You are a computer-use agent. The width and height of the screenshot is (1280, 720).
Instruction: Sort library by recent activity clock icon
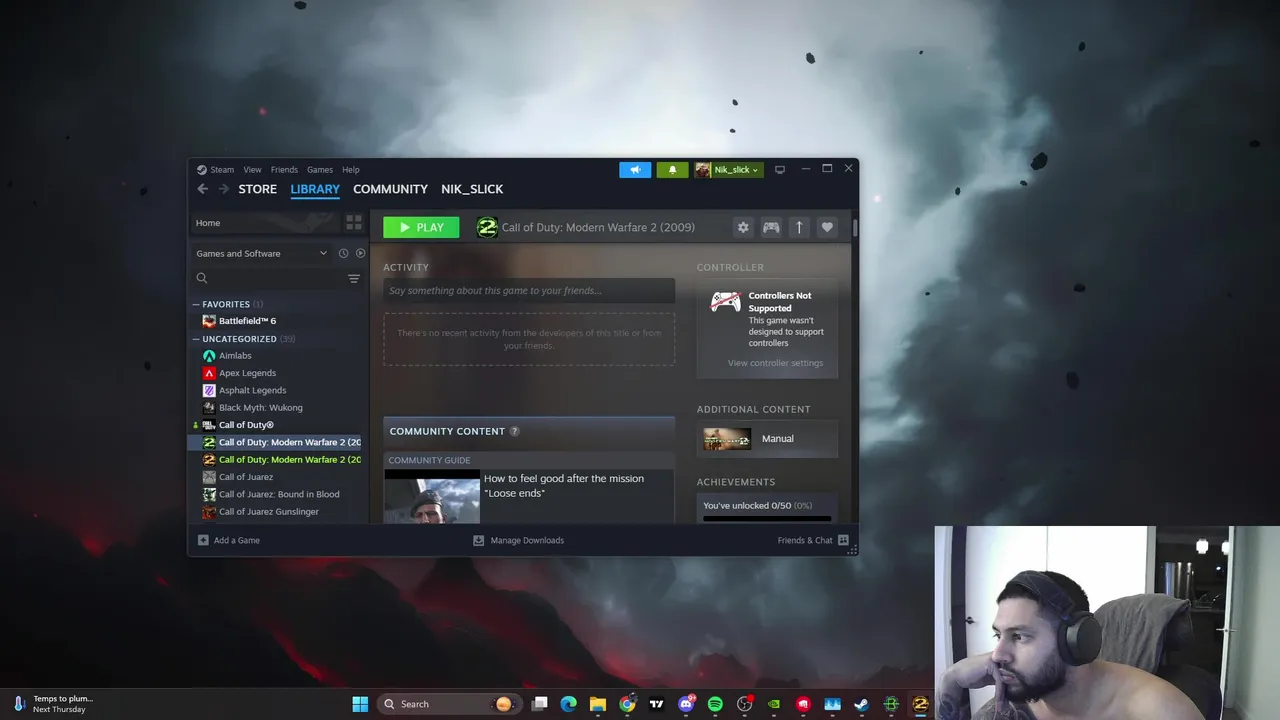(x=343, y=253)
